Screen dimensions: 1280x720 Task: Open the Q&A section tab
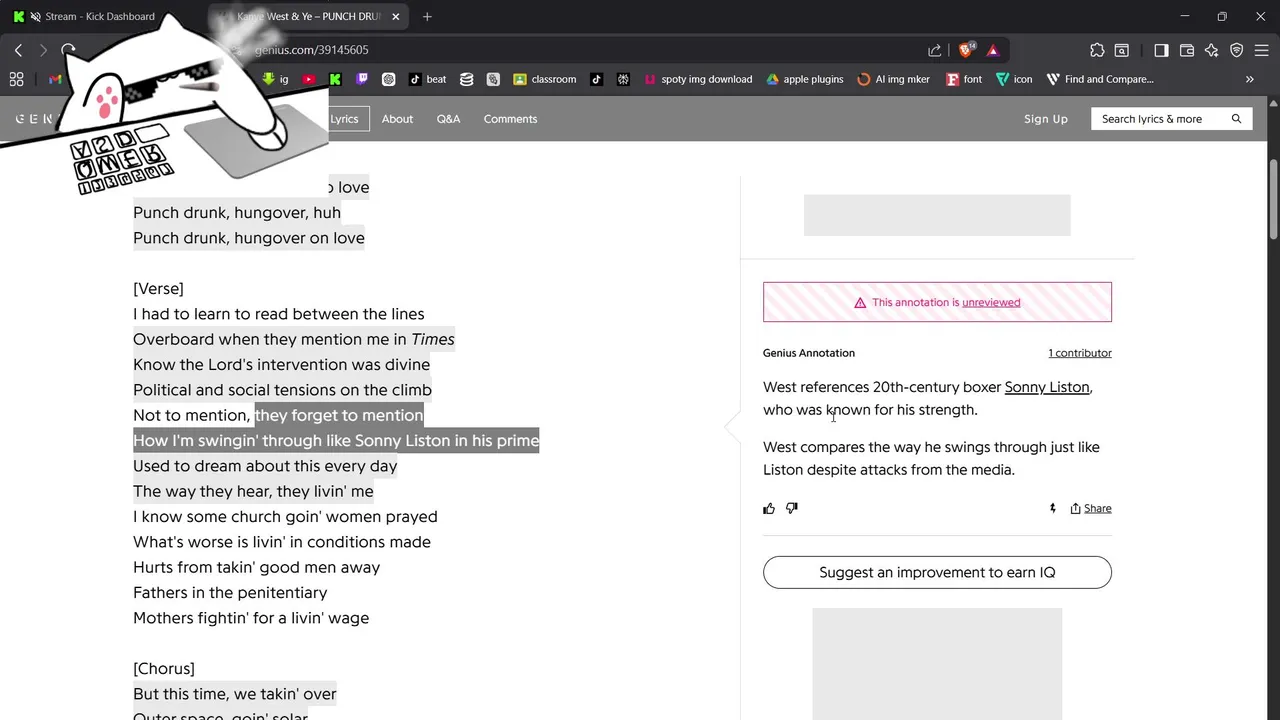448,119
